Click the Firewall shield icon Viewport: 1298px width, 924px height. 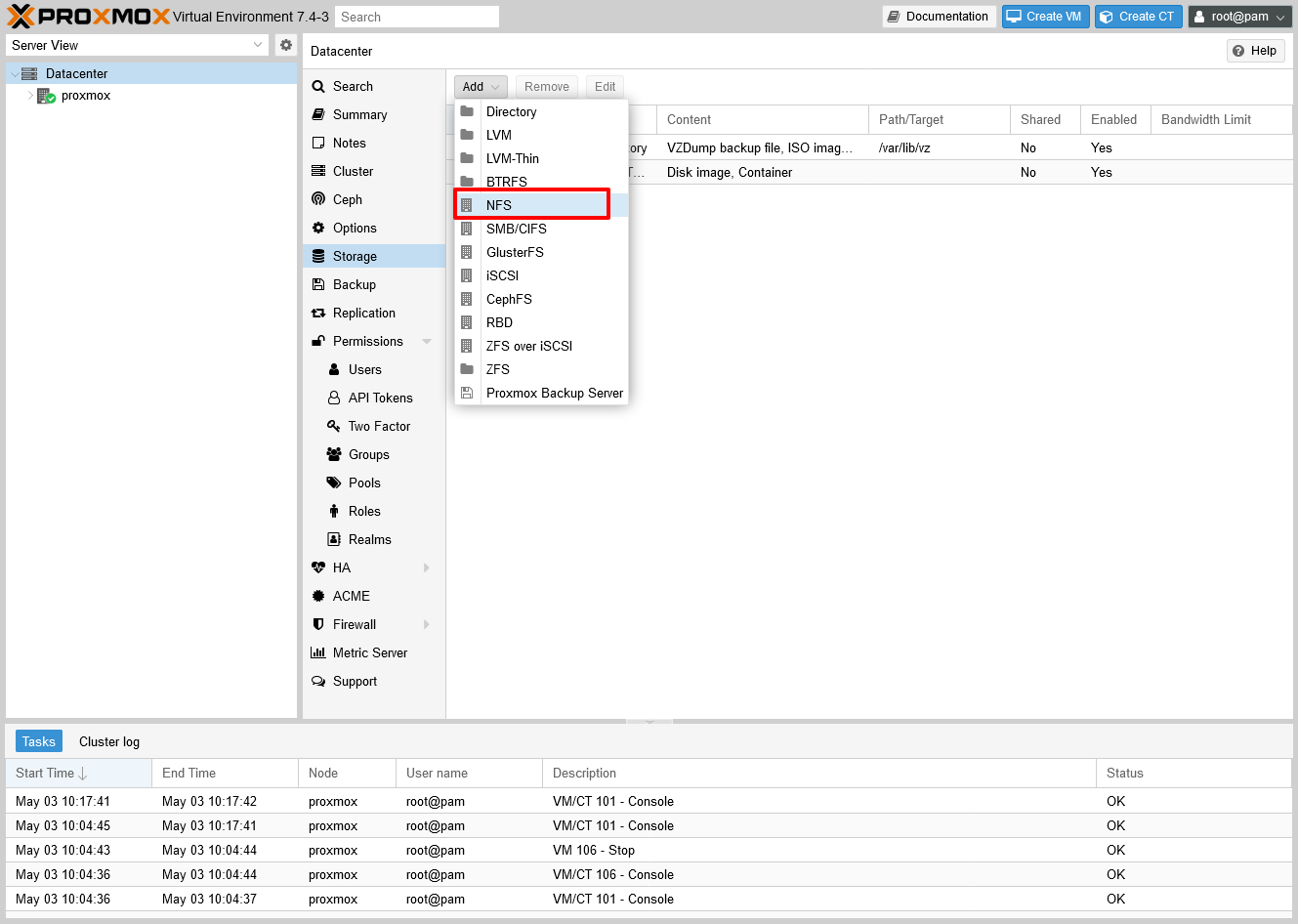click(318, 624)
